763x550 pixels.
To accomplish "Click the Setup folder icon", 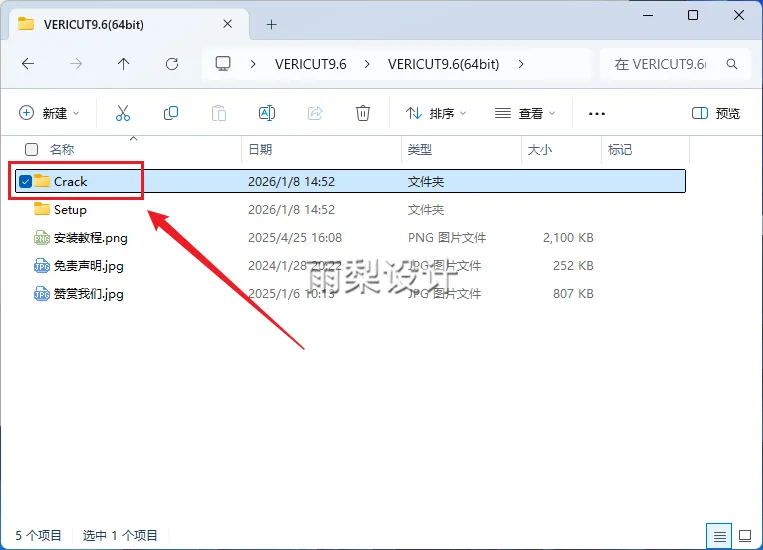I will click(42, 209).
